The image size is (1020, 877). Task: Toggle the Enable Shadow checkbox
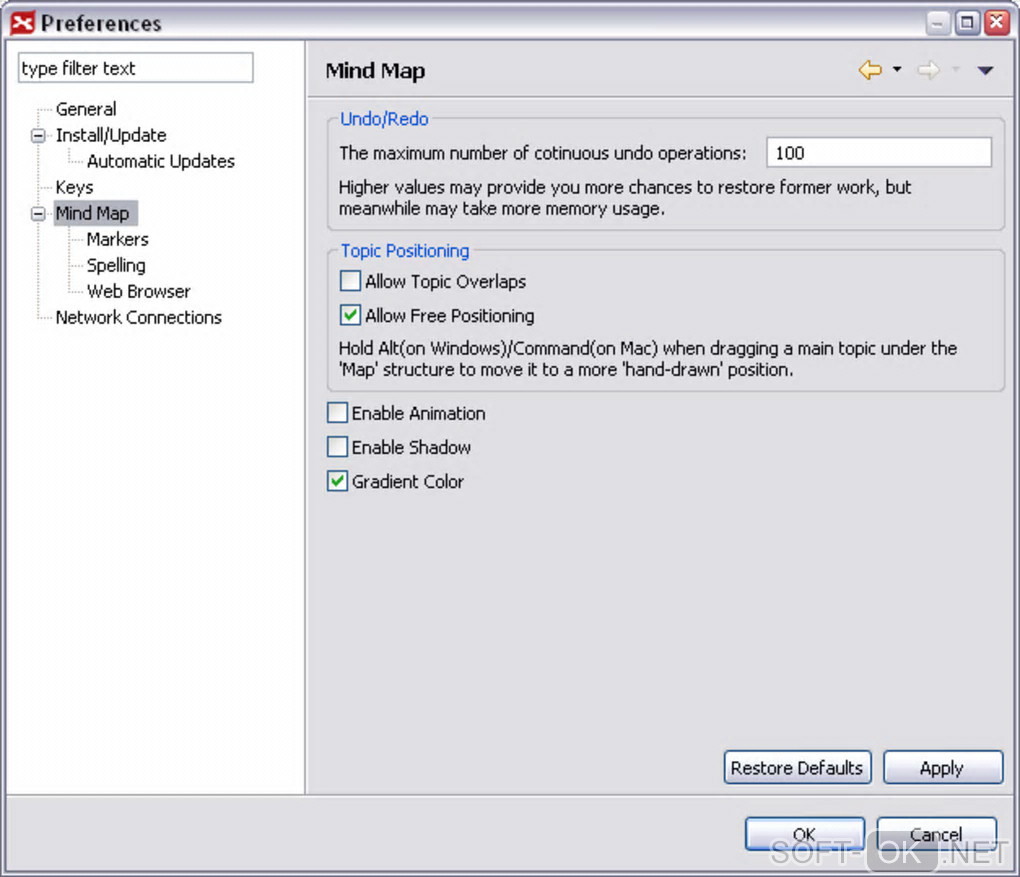(338, 448)
